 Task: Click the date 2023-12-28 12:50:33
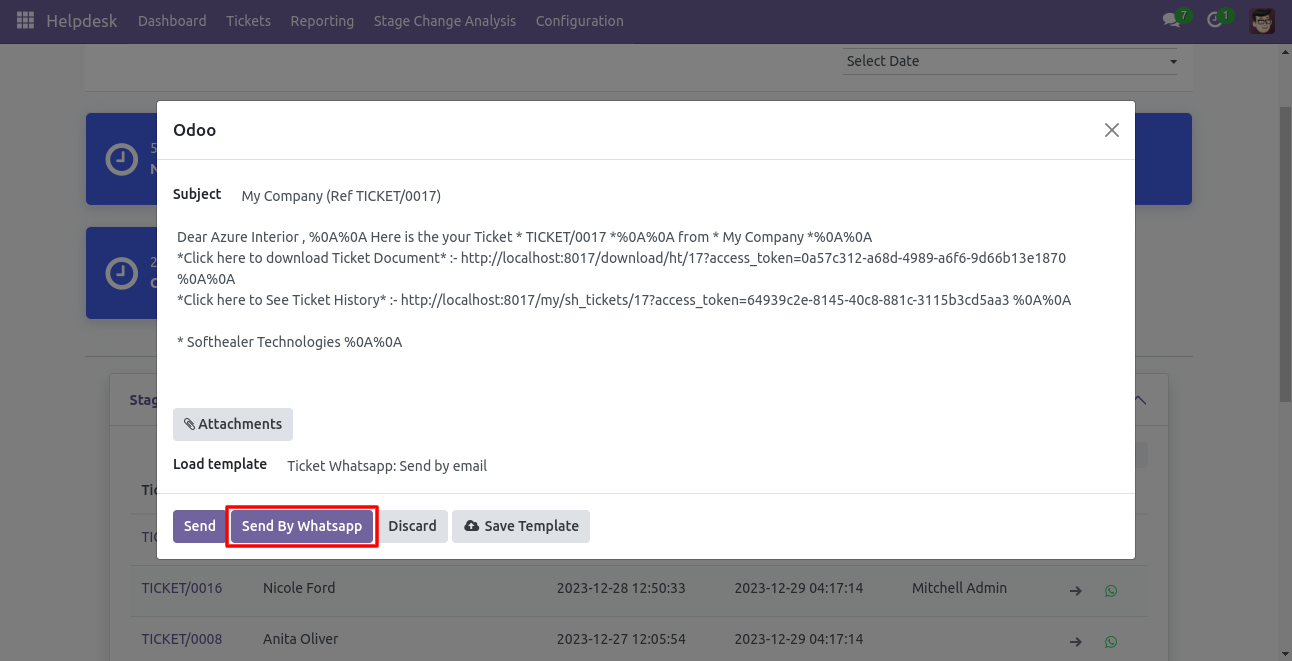[621, 588]
